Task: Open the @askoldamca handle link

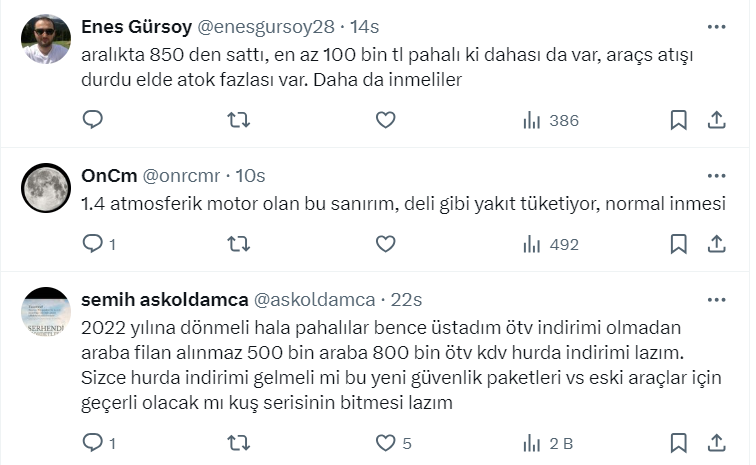Action: coord(315,299)
